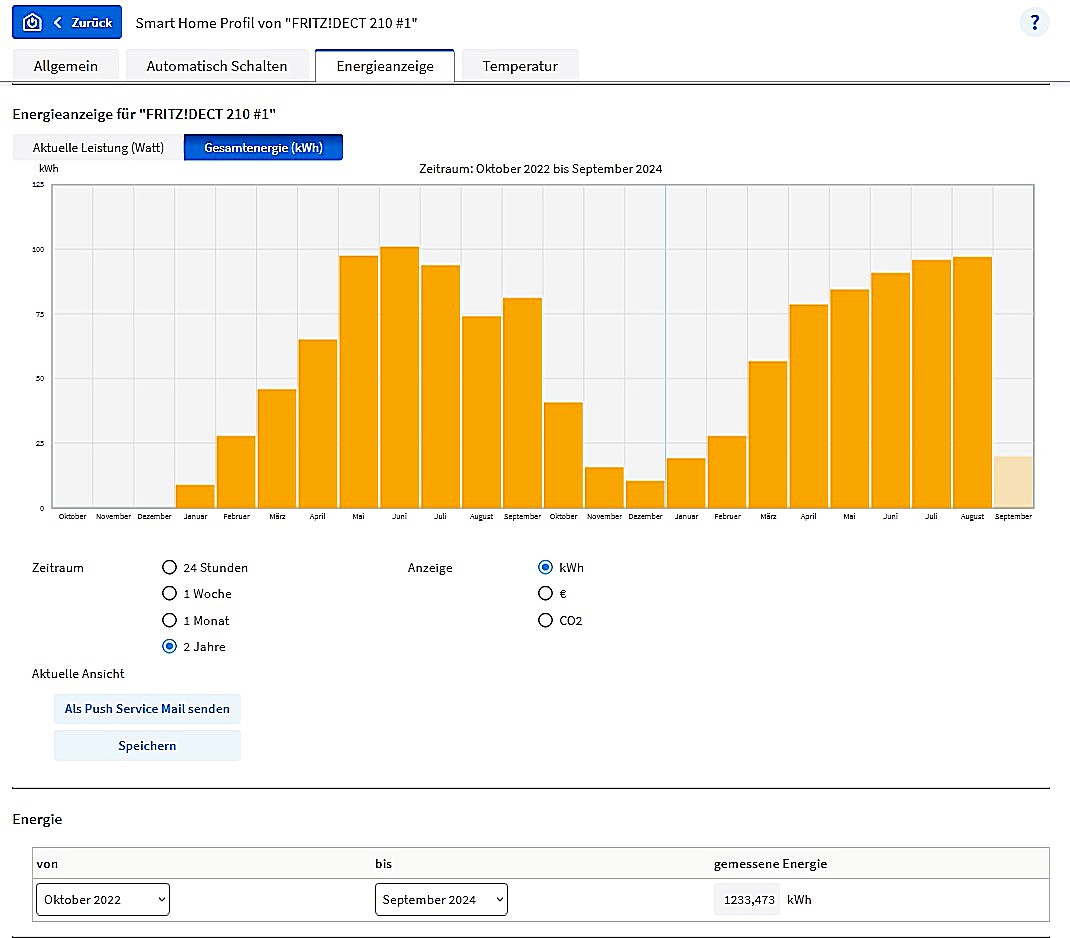The height and width of the screenshot is (938, 1070).
Task: Click the tallest bar, Juni 2023
Action: 399,377
